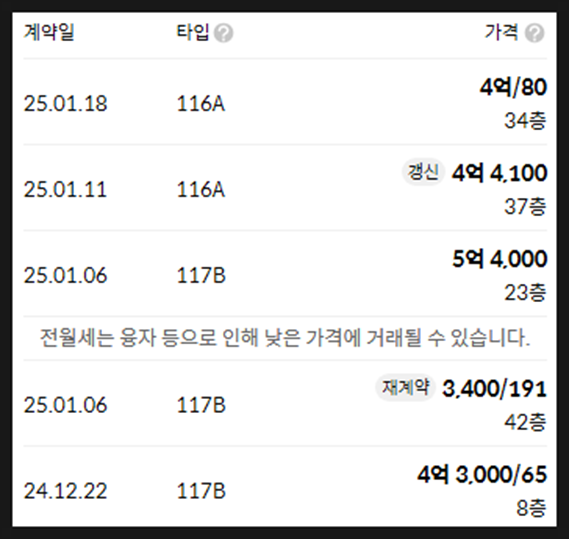Viewport: 569px width, 539px height.
Task: Select the 타입 column header
Action: [193, 32]
